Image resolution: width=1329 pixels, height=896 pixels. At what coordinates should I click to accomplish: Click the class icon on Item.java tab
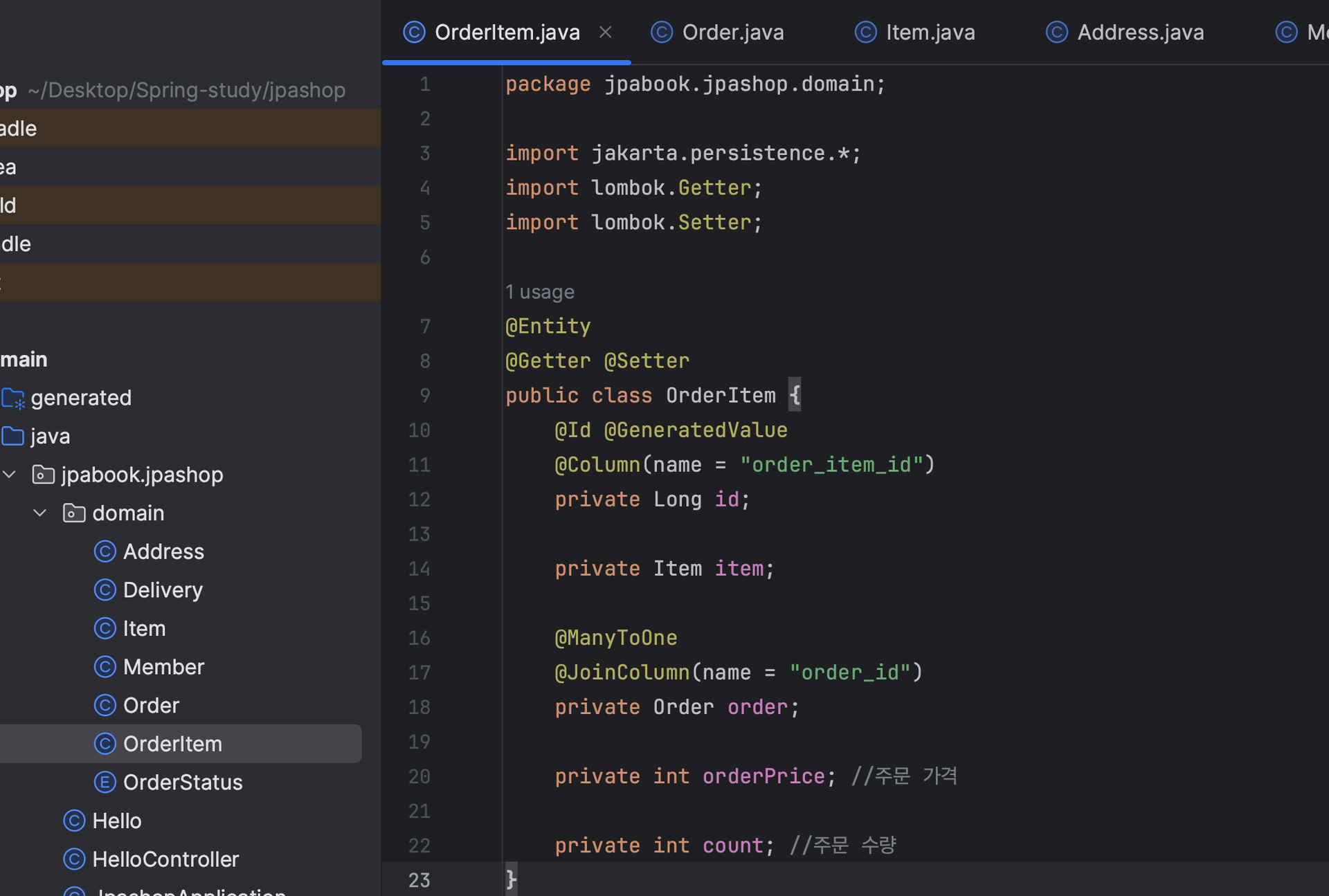click(866, 32)
